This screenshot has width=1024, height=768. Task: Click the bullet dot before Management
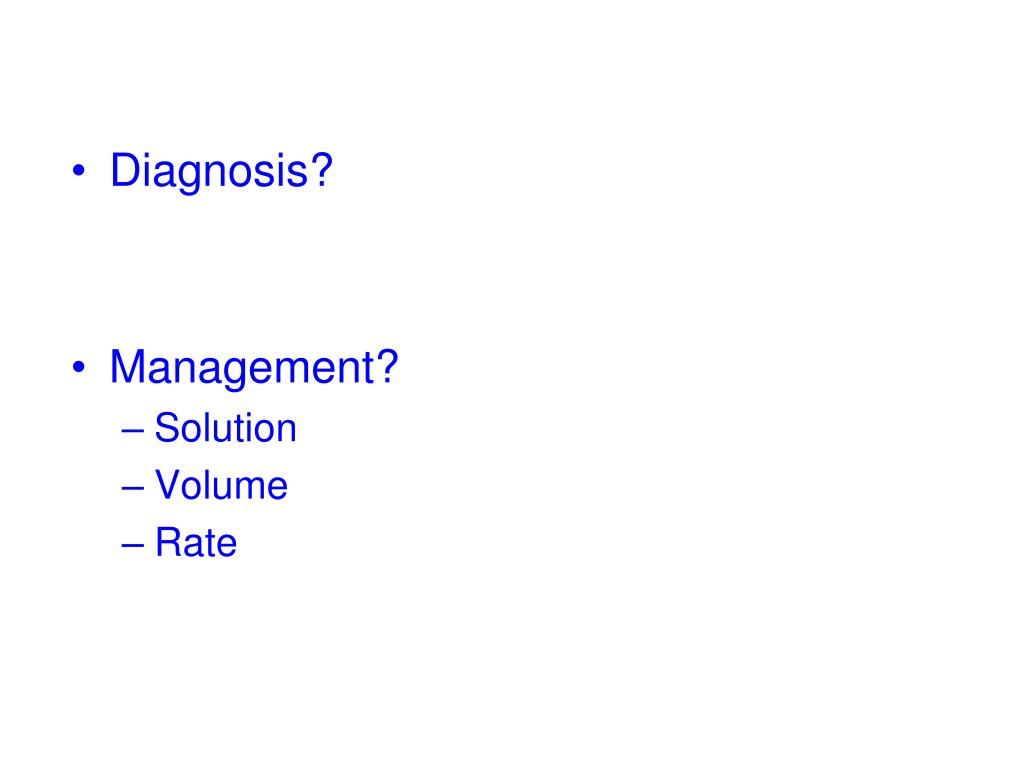(79, 367)
